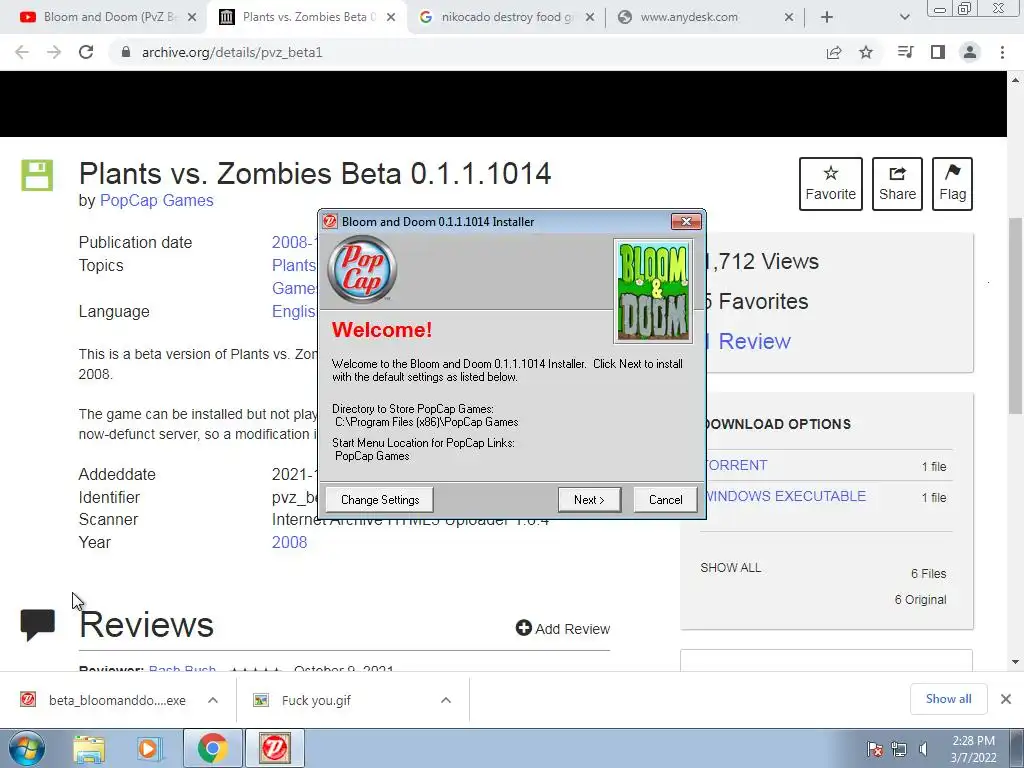1024x768 pixels.
Task: Download the TORRENT file option
Action: 736,465
